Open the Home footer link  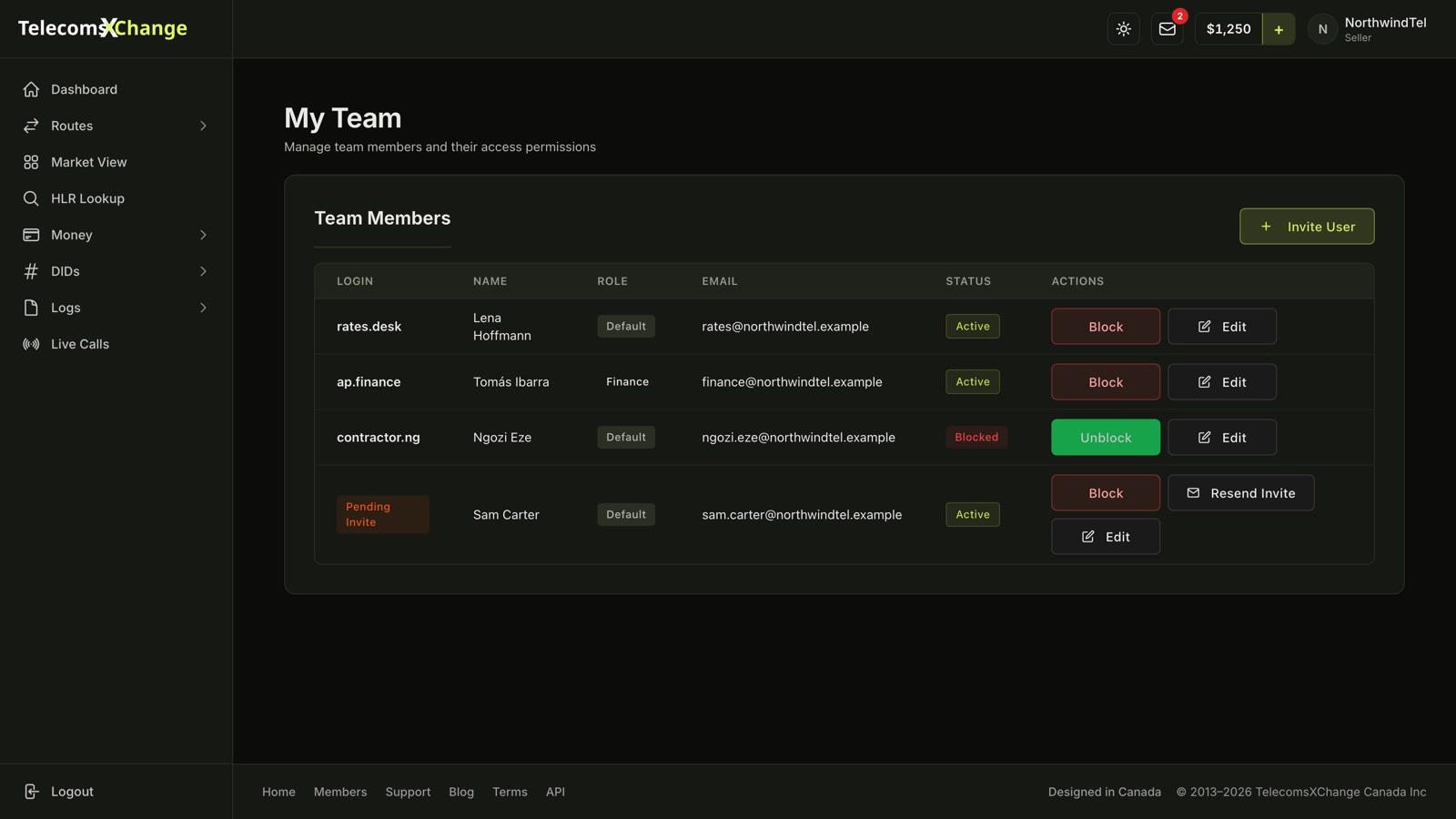tap(278, 792)
